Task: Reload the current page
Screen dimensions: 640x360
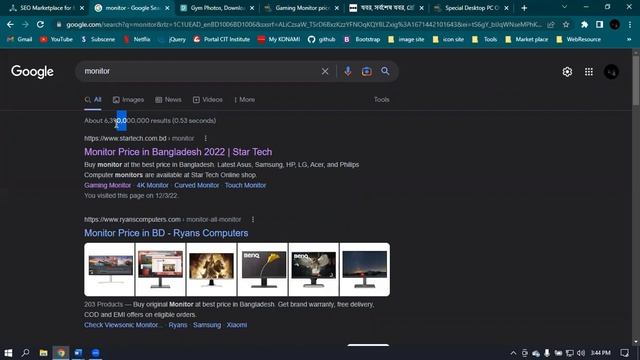Action: [40, 24]
